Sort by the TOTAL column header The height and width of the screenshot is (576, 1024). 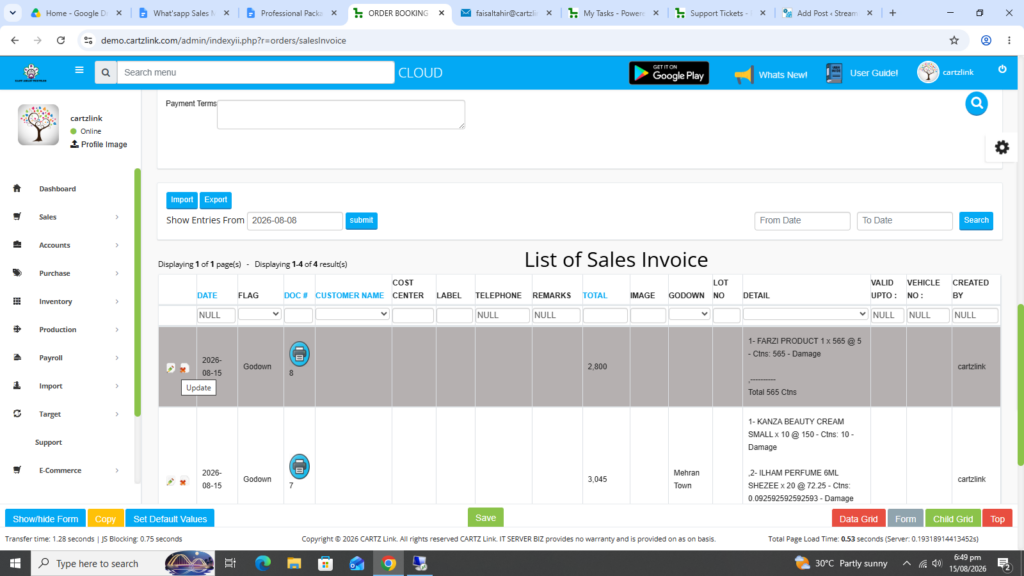pos(595,295)
